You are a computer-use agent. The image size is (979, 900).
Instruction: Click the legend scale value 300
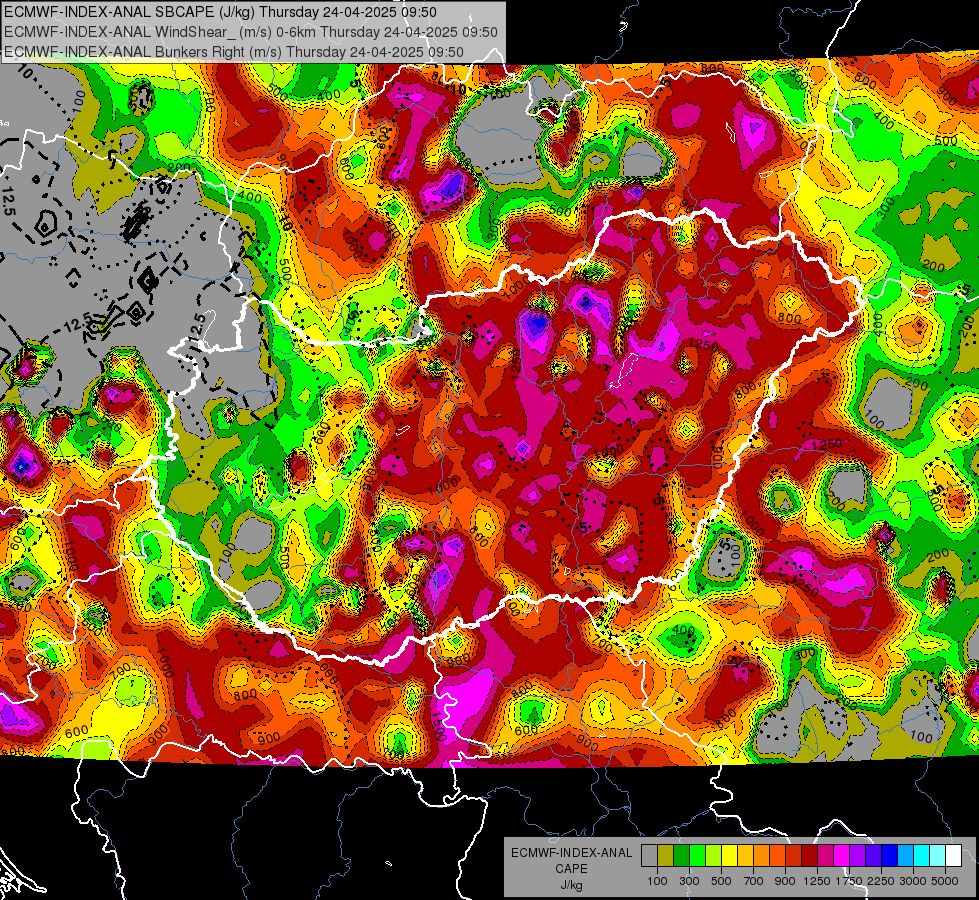(689, 881)
